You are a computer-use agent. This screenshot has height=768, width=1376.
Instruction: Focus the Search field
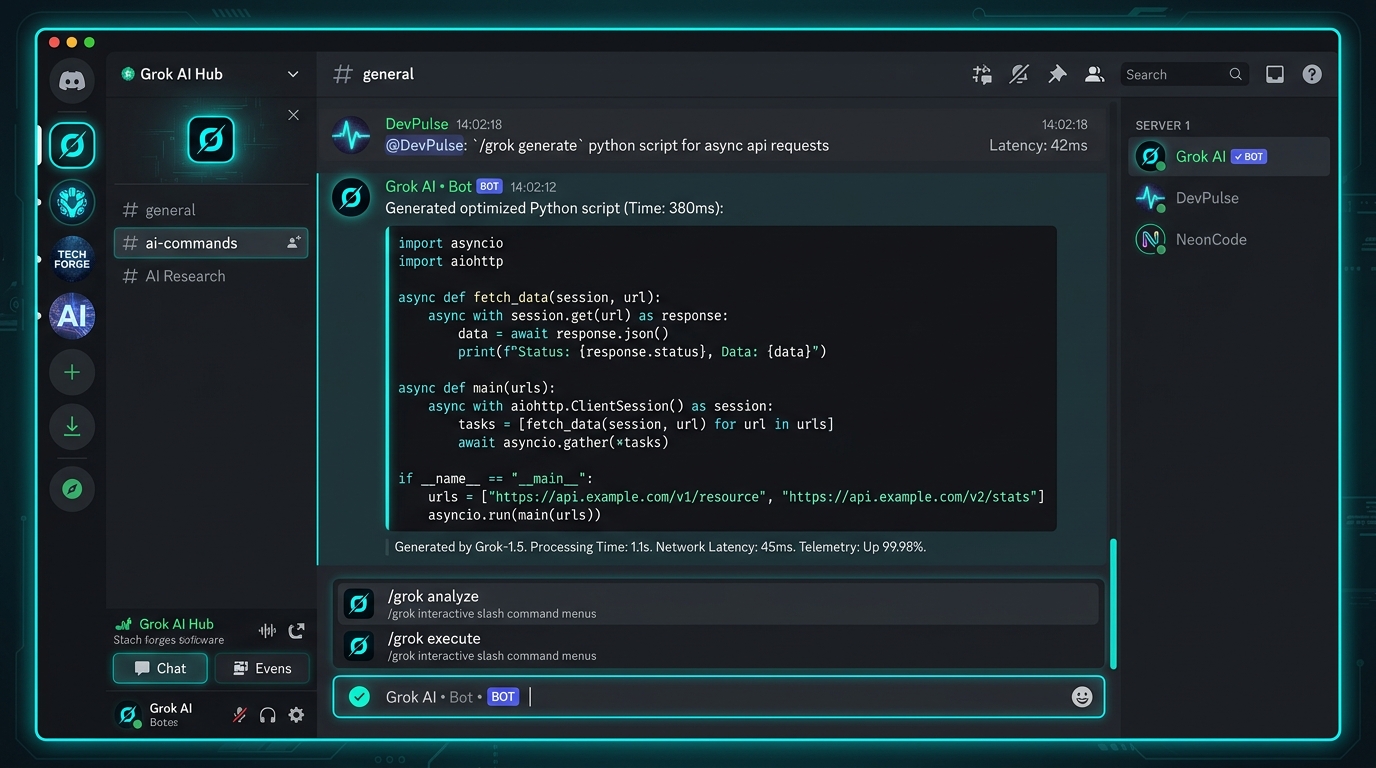click(1184, 74)
